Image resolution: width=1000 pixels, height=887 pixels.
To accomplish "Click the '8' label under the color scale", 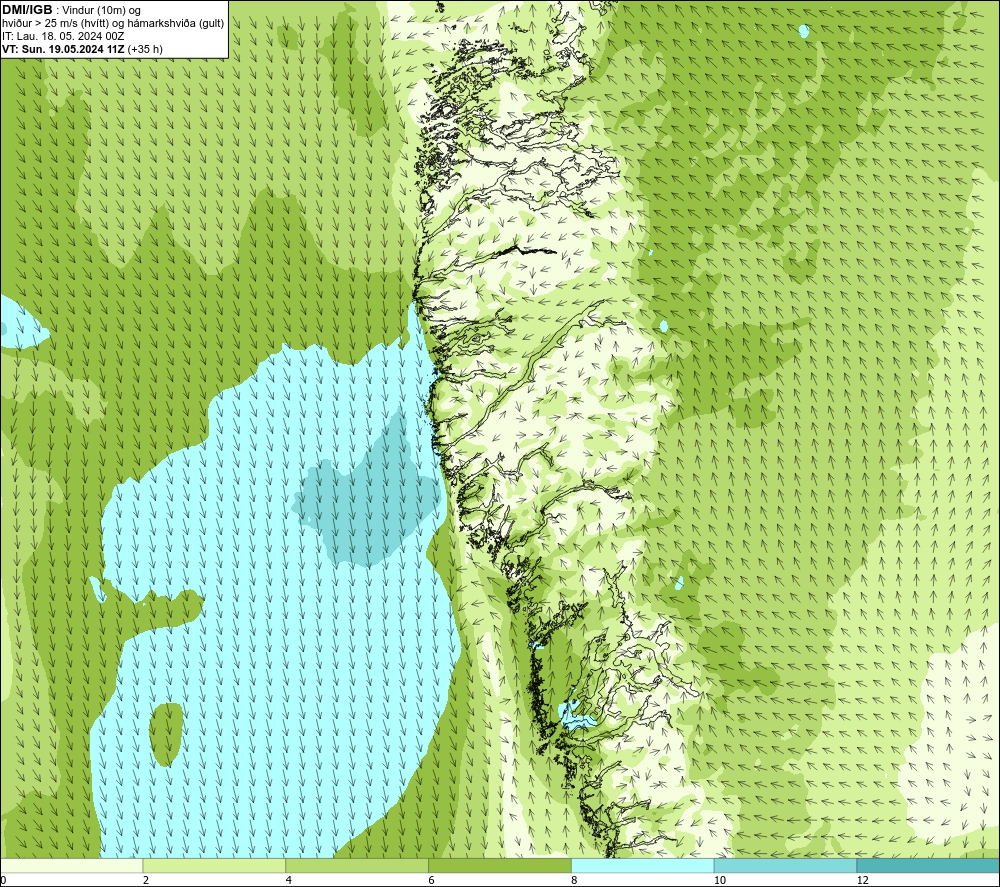I will [574, 880].
